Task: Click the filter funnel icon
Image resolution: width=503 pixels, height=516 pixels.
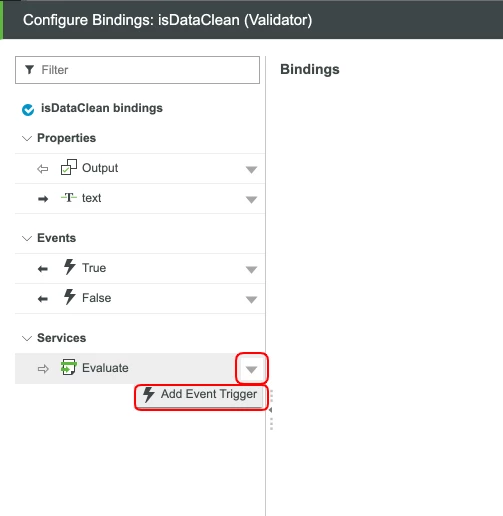Action: (30, 70)
